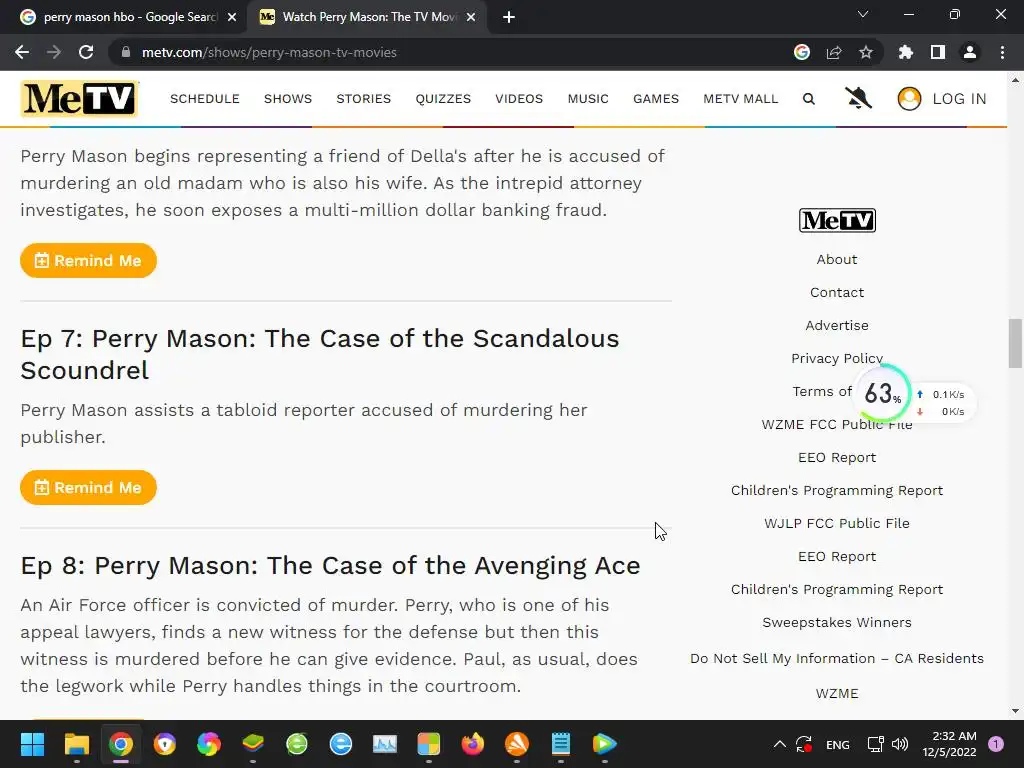Click Remind Me above the Ep 7 heading
The height and width of the screenshot is (768, 1024).
88,261
